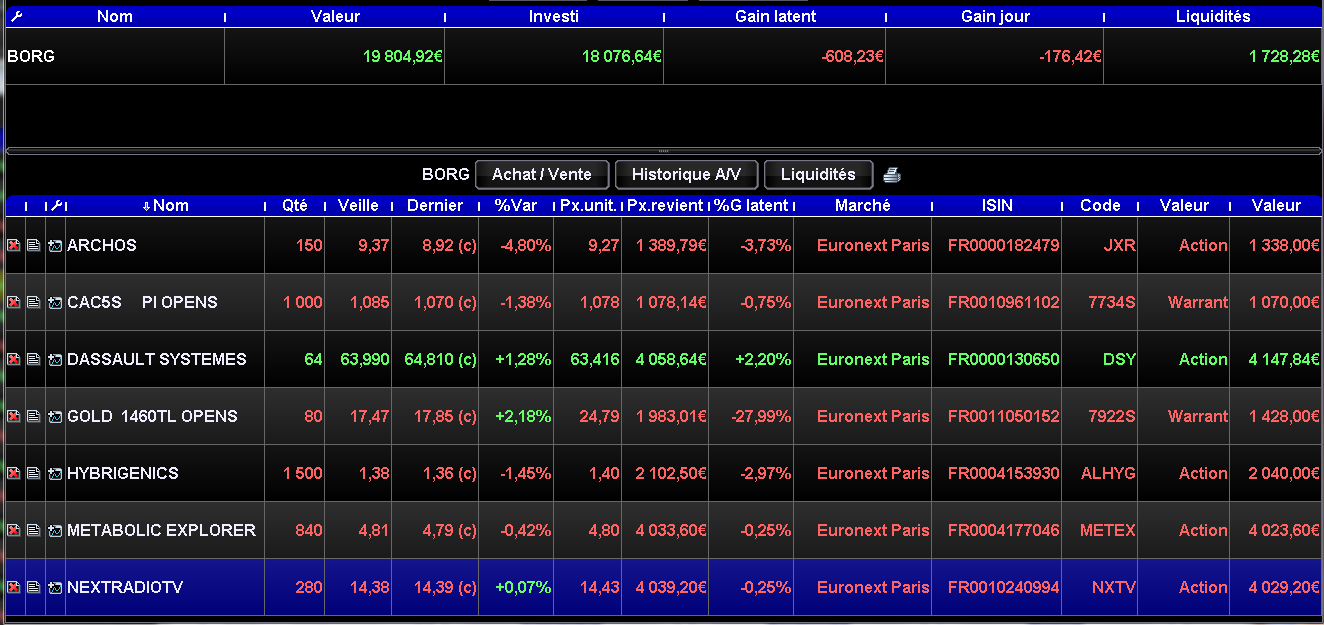
Task: Open the wrench settings icon left of top Nom header
Action: point(15,16)
